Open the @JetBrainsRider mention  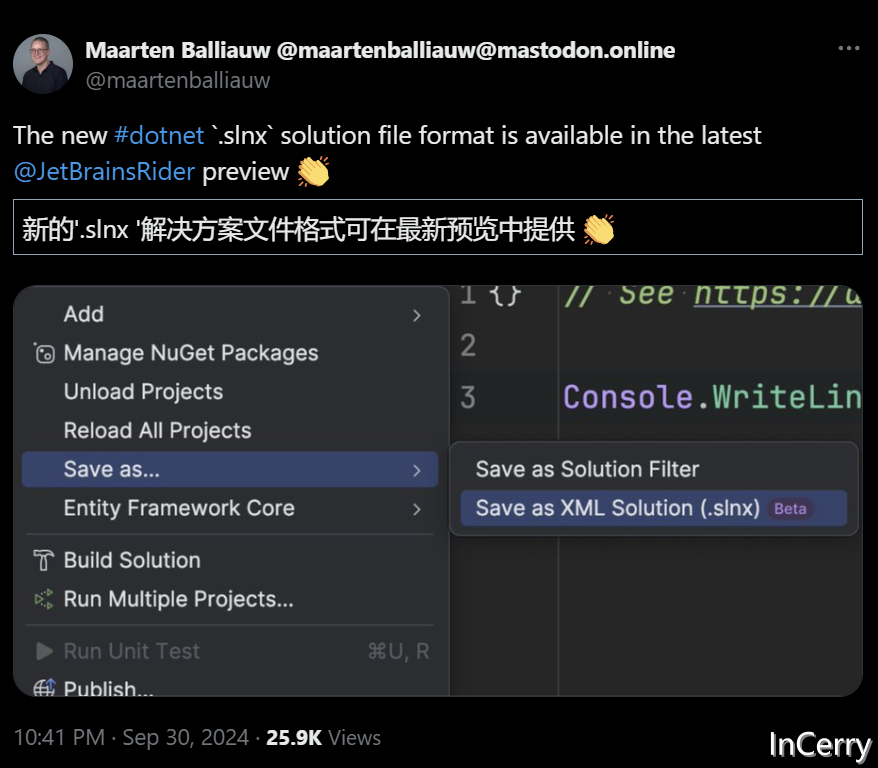coord(104,171)
